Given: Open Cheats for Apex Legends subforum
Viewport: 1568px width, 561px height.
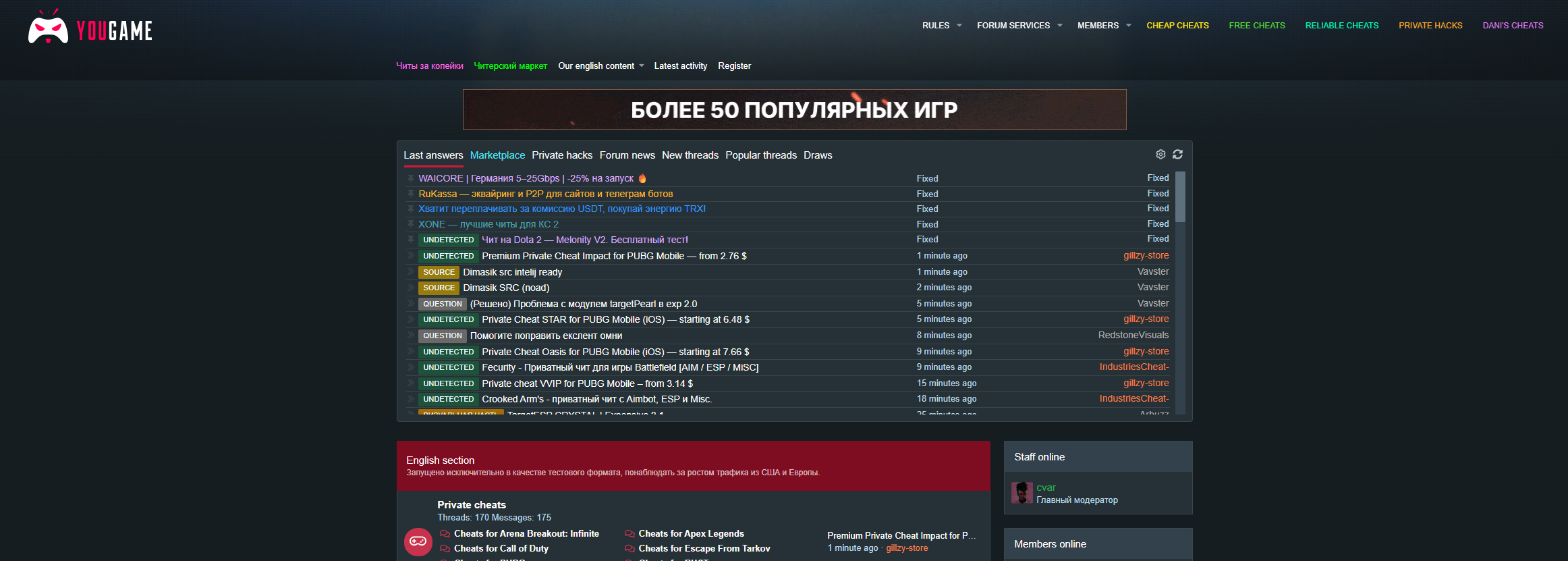Looking at the screenshot, I should click(691, 534).
